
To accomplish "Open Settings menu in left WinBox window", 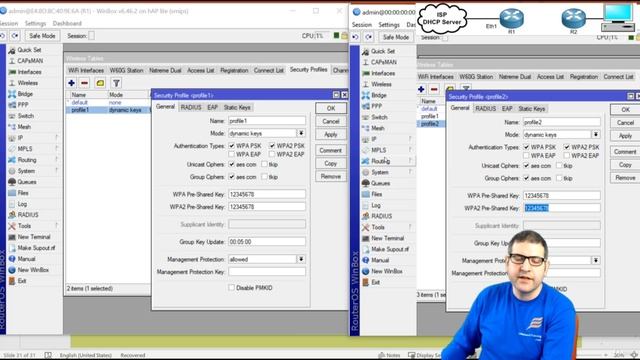I will click(35, 24).
